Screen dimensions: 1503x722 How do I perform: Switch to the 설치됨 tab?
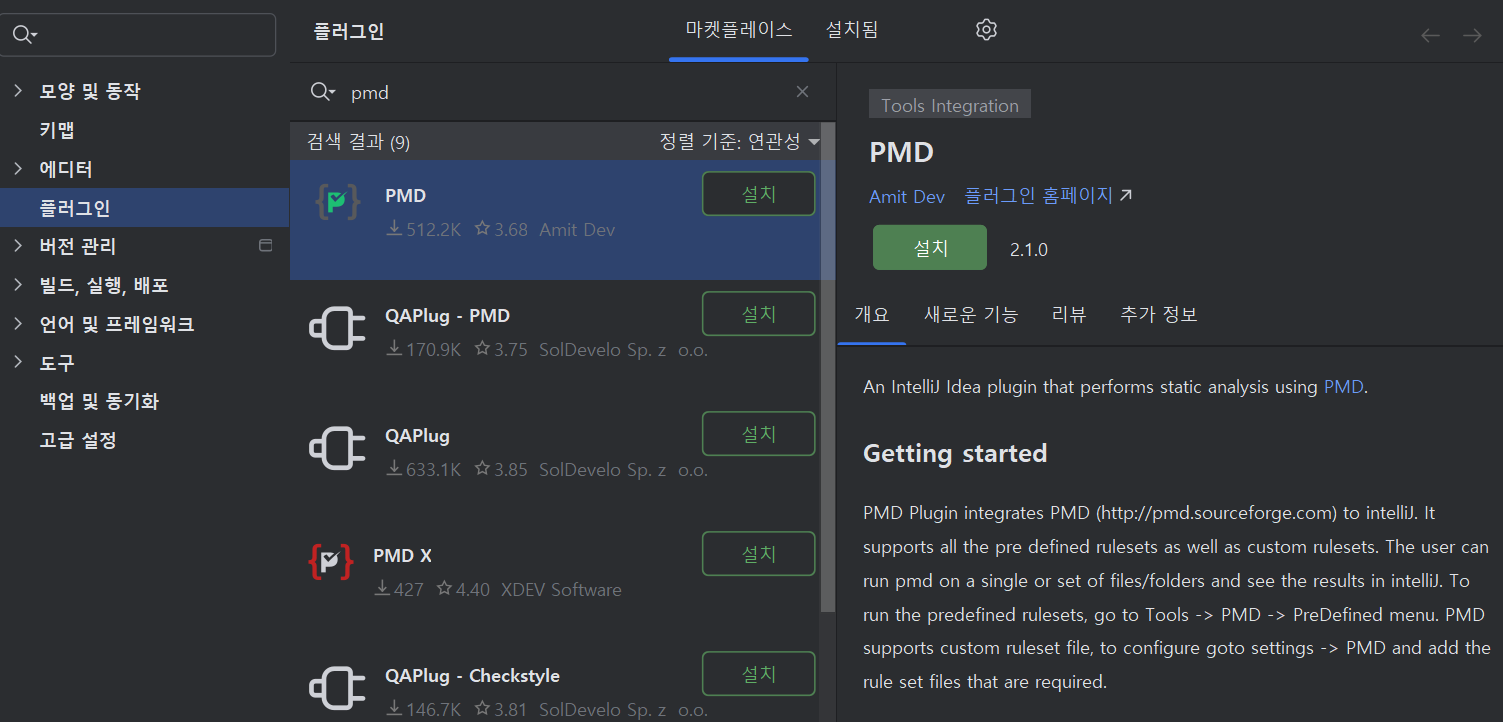click(851, 30)
